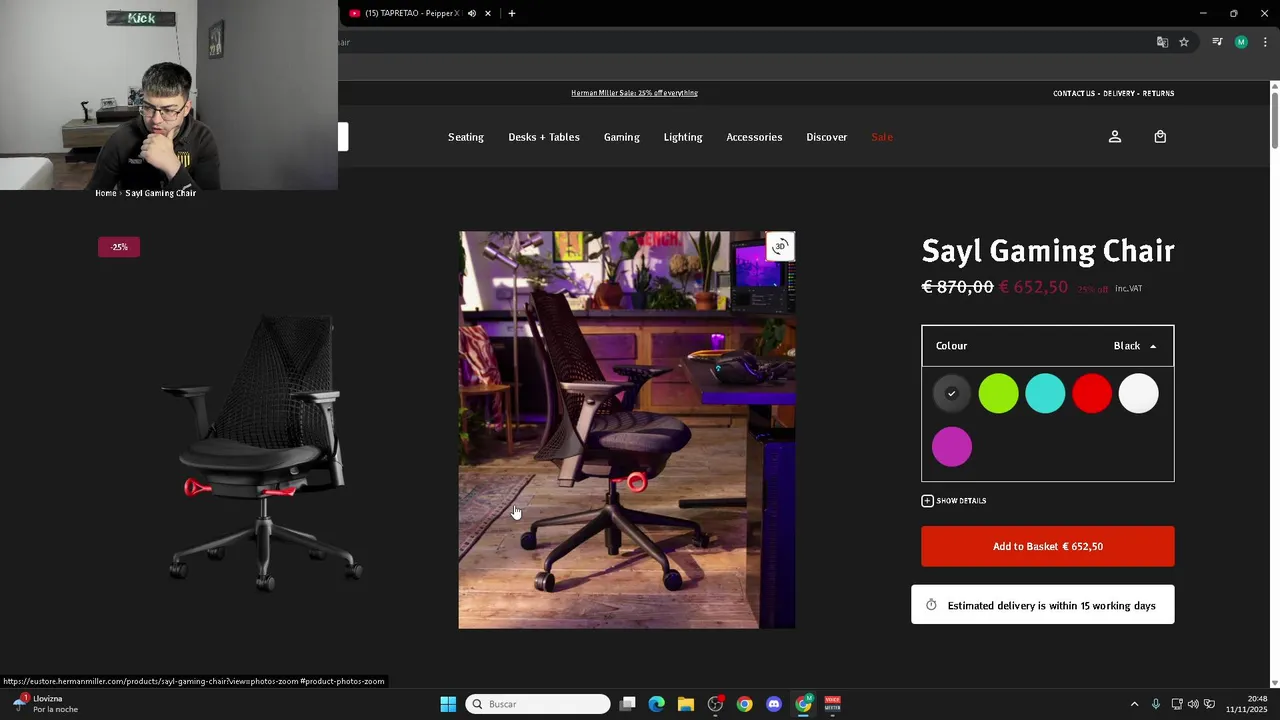The width and height of the screenshot is (1280, 720).
Task: Click the estimated delivery 15 working days notice
Action: 1042,605
